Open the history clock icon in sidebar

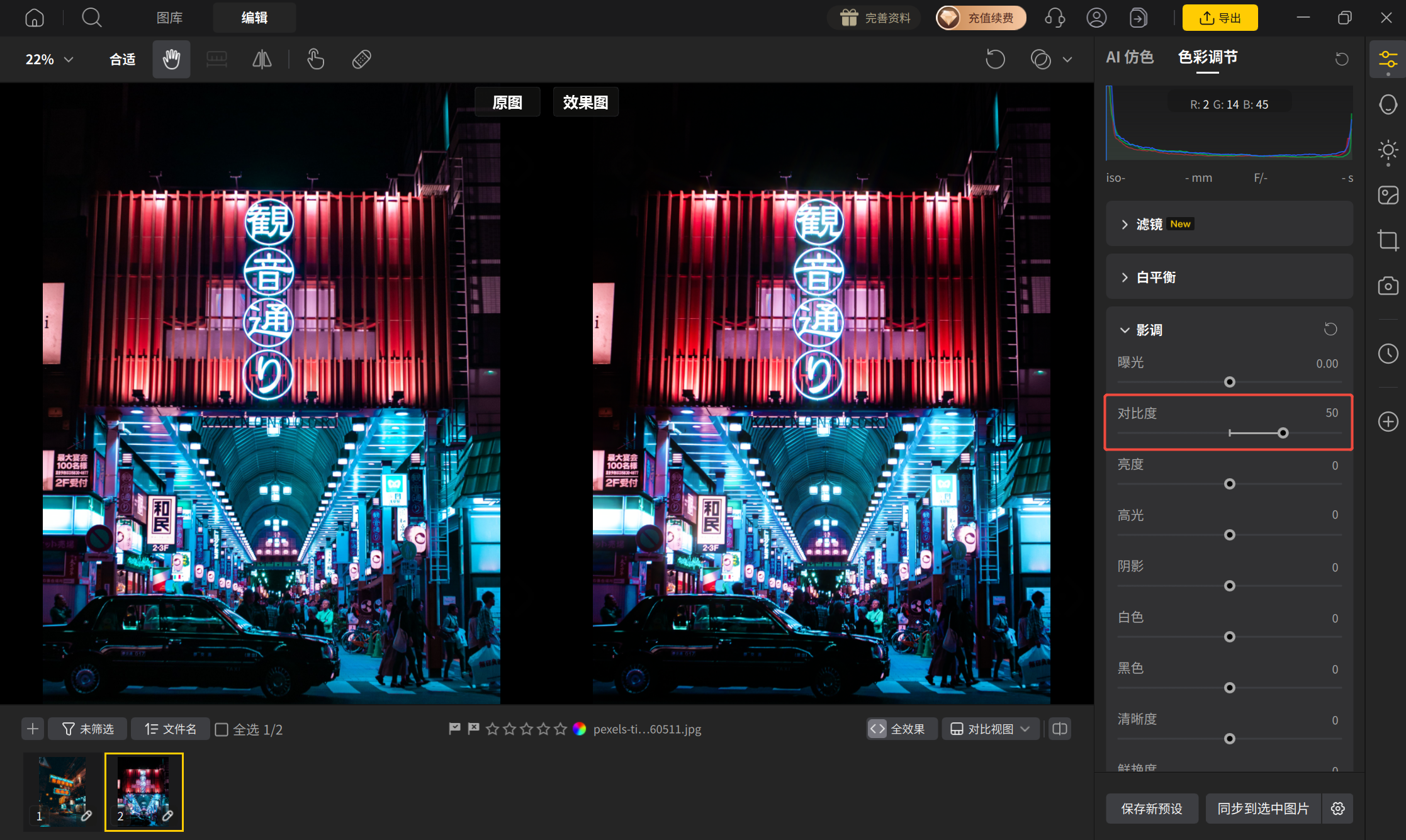(x=1388, y=354)
